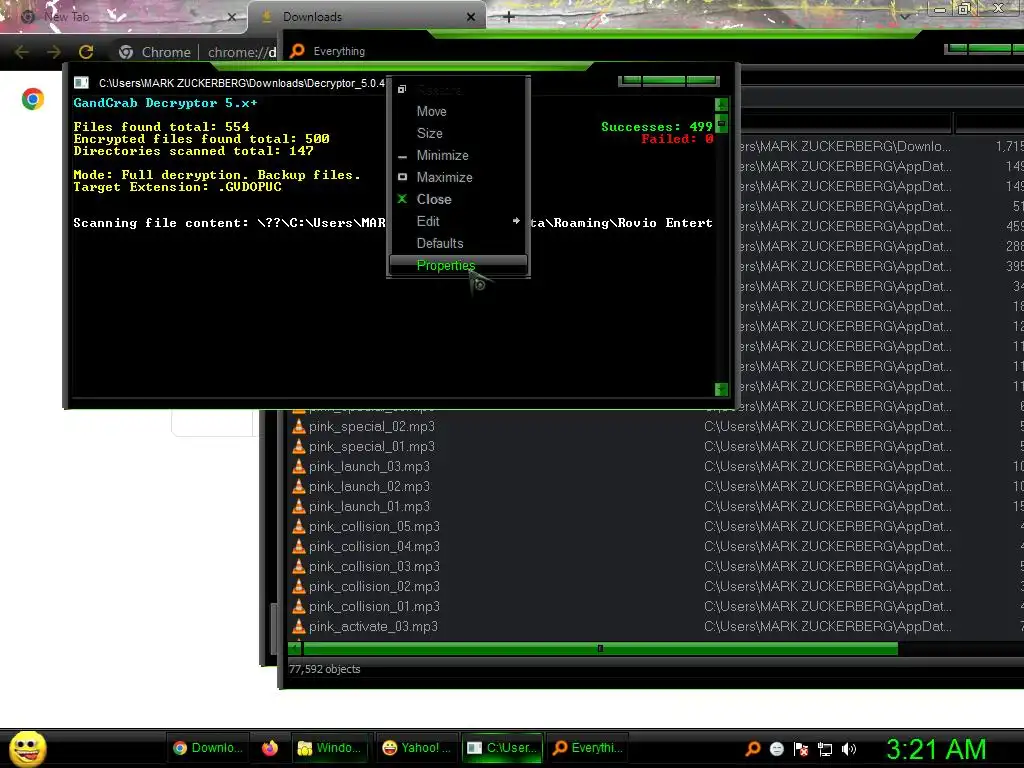This screenshot has height=768, width=1024.
Task: Click the Everything window magnifier icon
Action: tap(297, 51)
